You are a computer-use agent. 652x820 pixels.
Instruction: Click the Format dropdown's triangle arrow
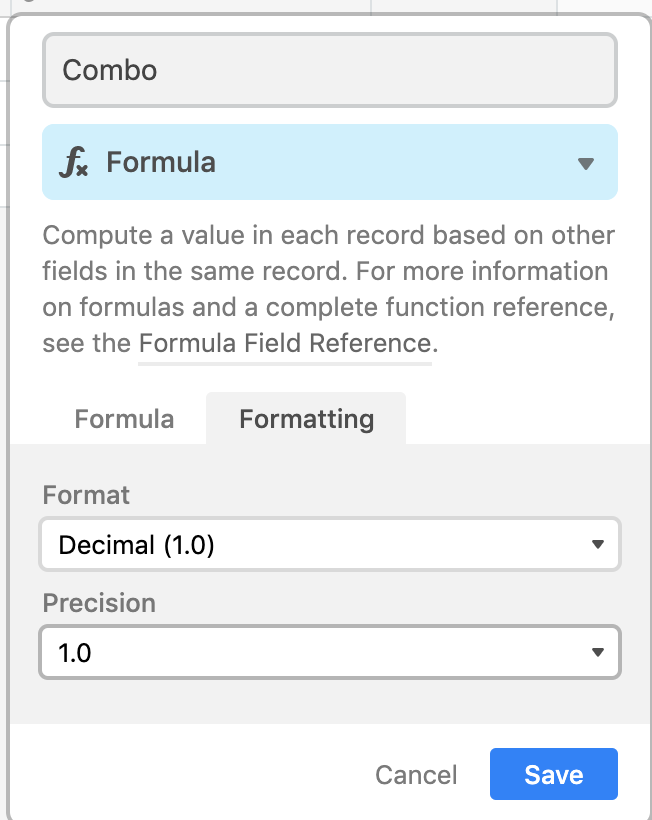click(x=598, y=544)
